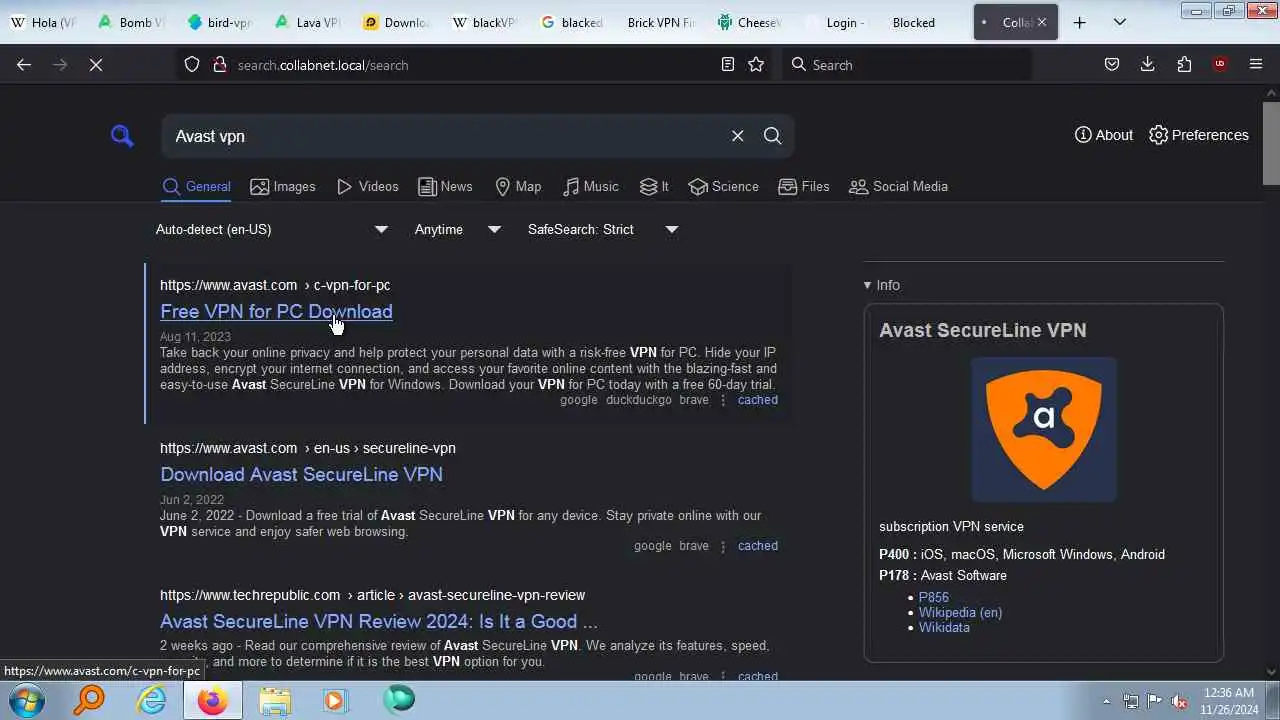Switch to It results category

[x=654, y=187]
